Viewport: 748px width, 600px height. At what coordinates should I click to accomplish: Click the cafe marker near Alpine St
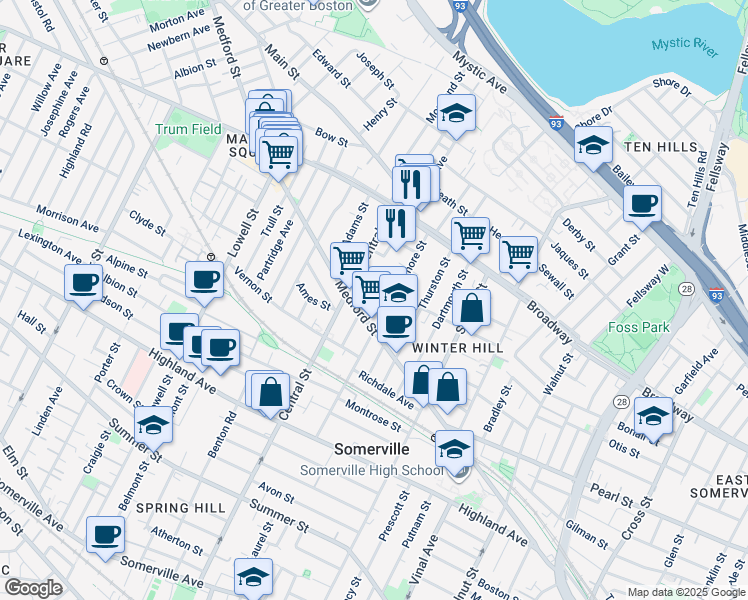[84, 281]
